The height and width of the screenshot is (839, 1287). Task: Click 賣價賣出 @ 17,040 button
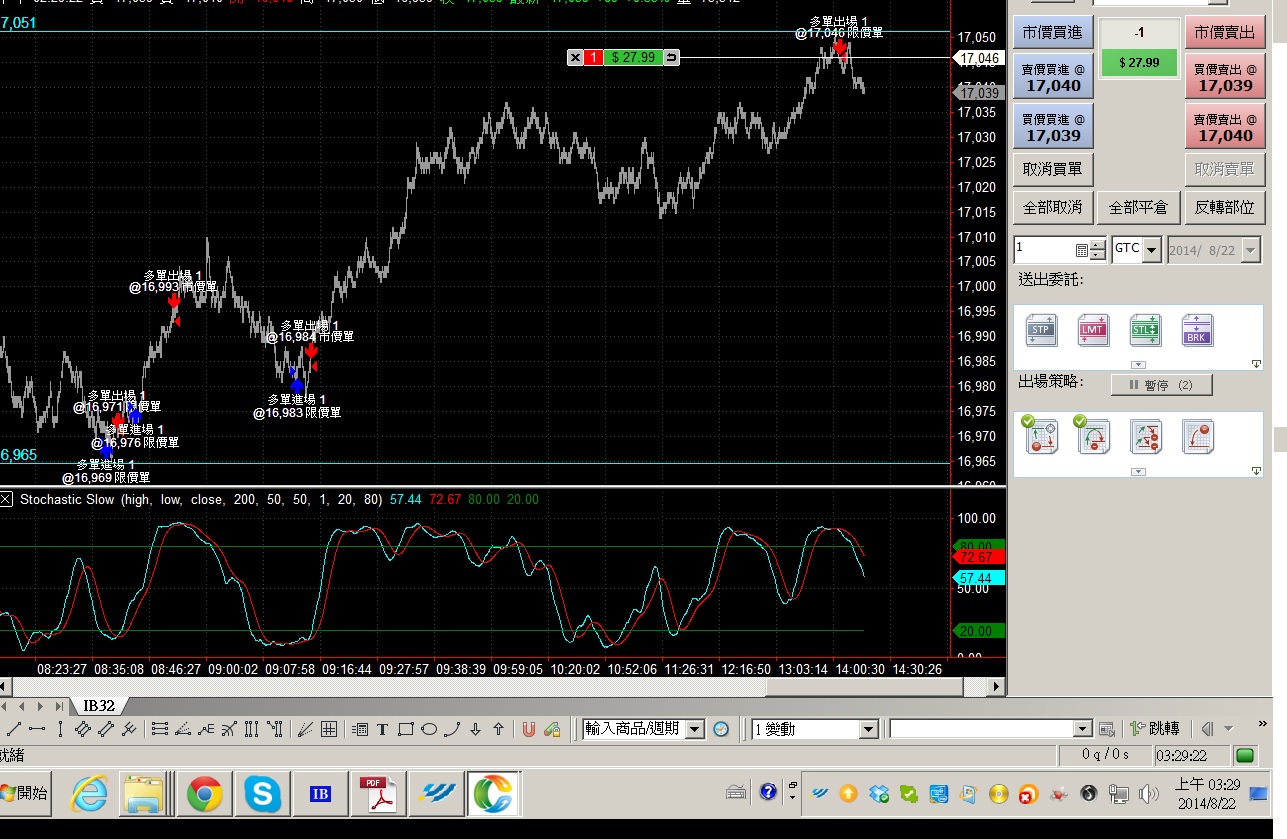[x=1225, y=127]
